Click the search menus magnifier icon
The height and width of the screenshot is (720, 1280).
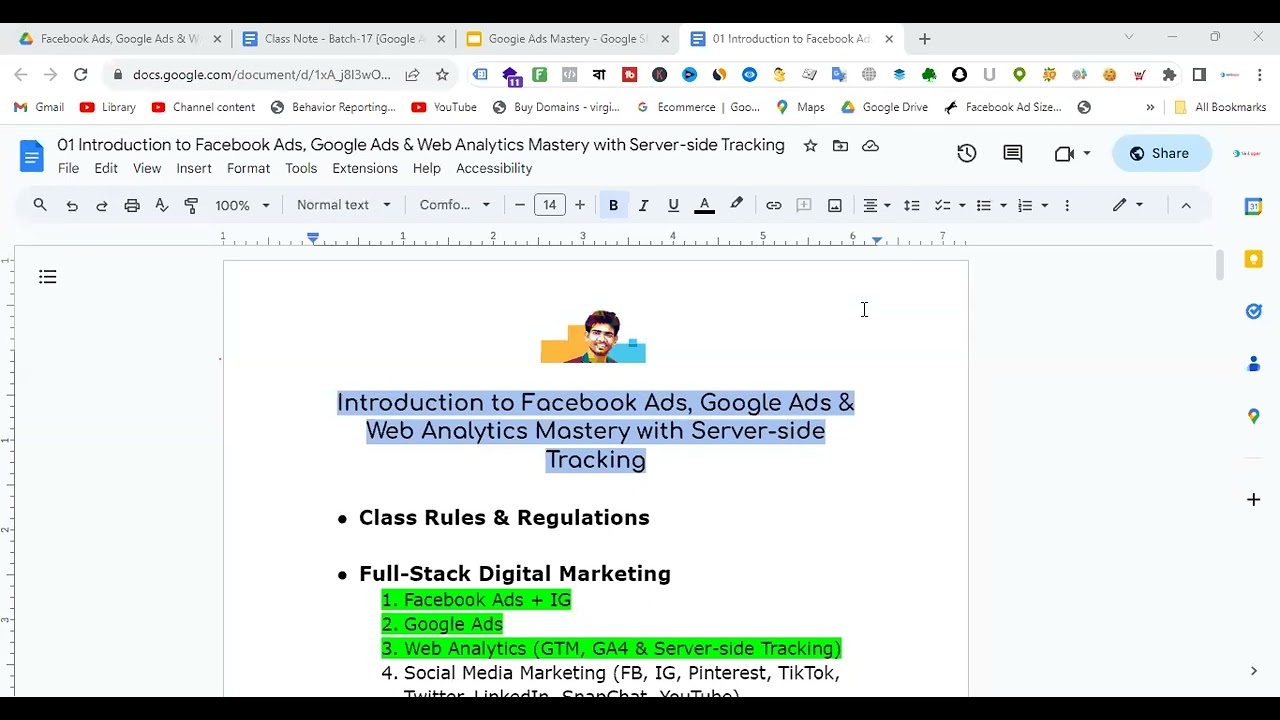click(40, 205)
